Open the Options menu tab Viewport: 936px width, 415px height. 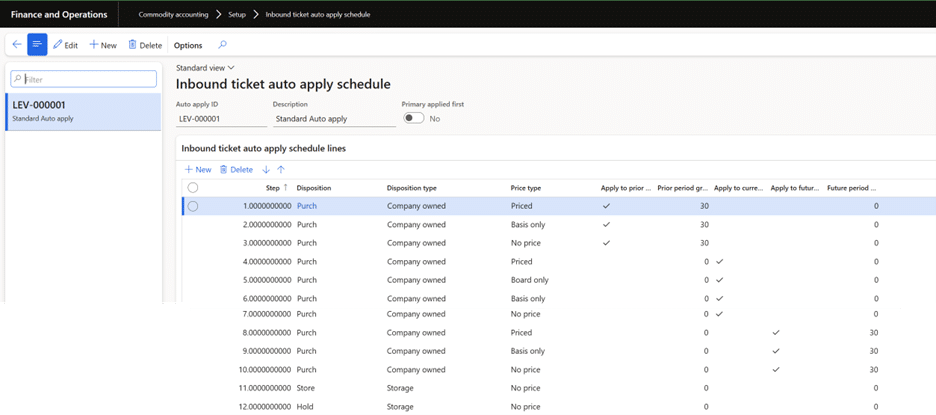[x=188, y=45]
